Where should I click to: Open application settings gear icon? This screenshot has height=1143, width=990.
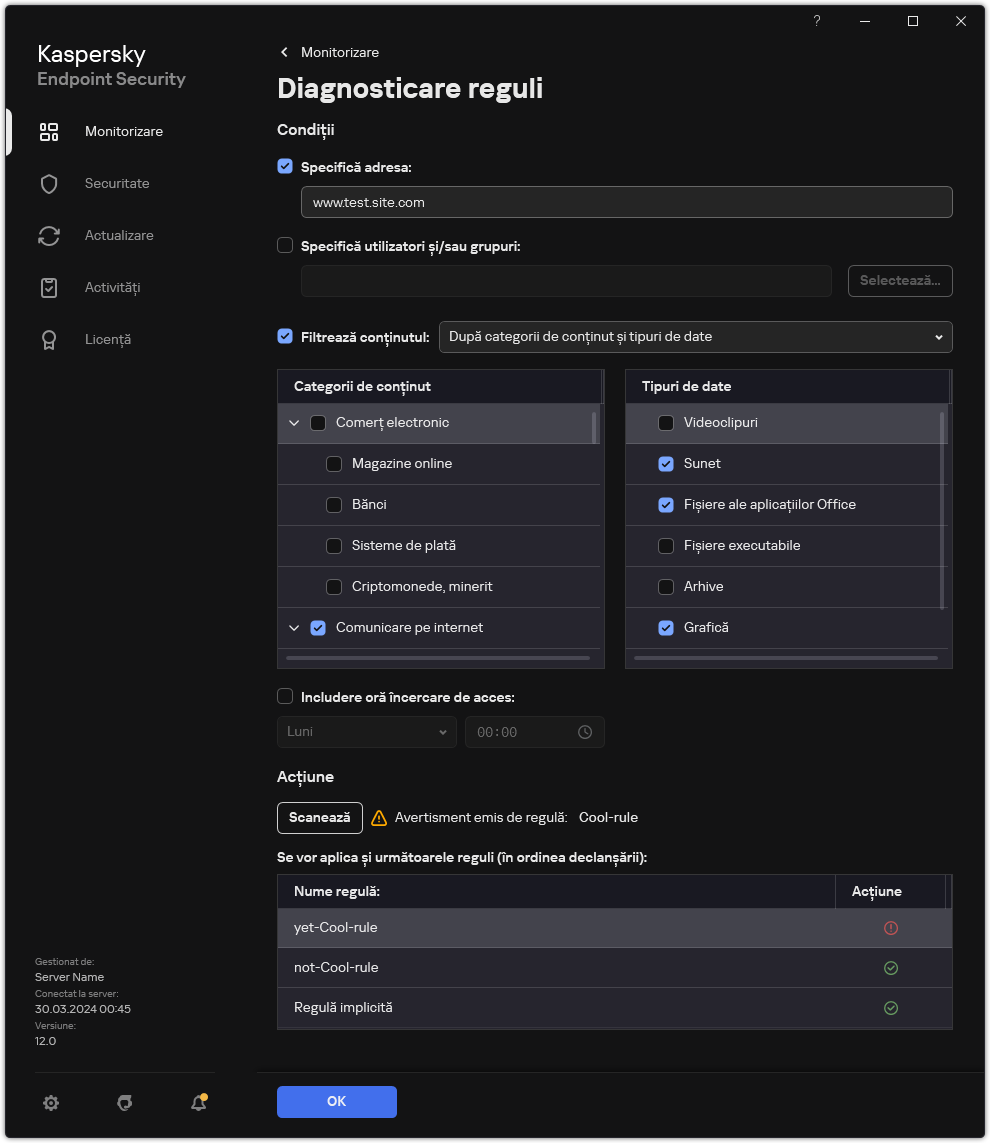click(x=51, y=1102)
